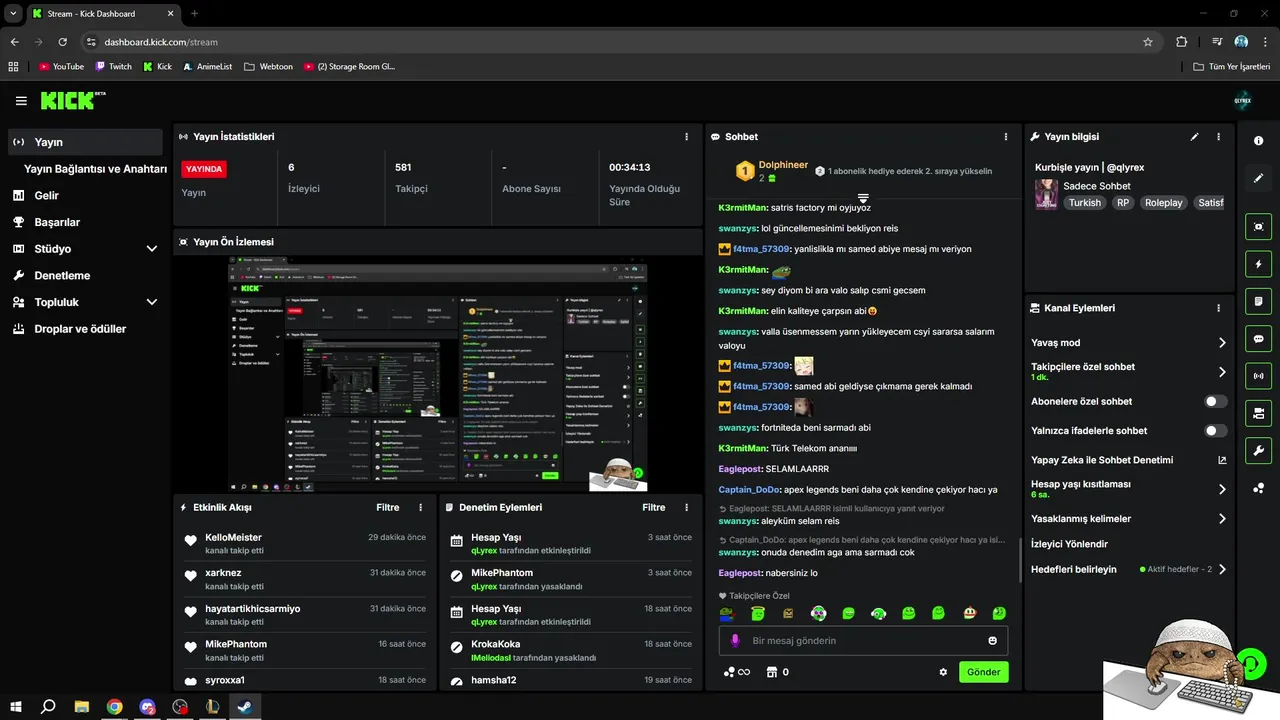Open Filtre in Etkinlik Akışı panel
This screenshot has height=720, width=1280.
click(388, 508)
